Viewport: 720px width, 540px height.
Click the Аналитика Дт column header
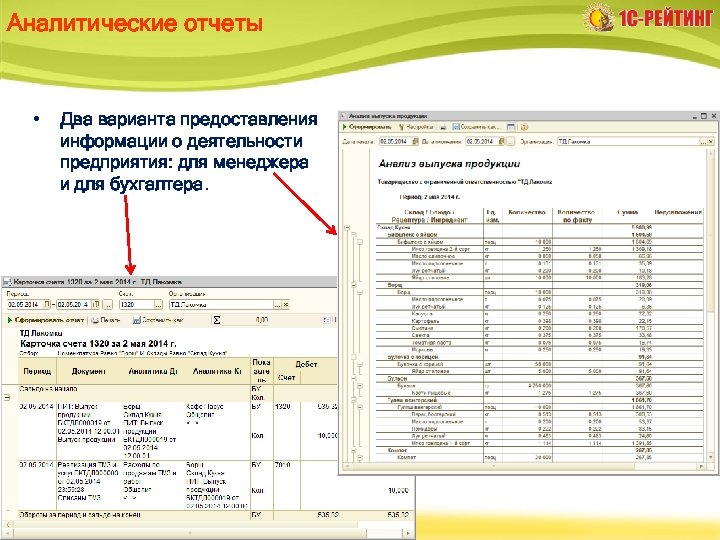tap(153, 371)
